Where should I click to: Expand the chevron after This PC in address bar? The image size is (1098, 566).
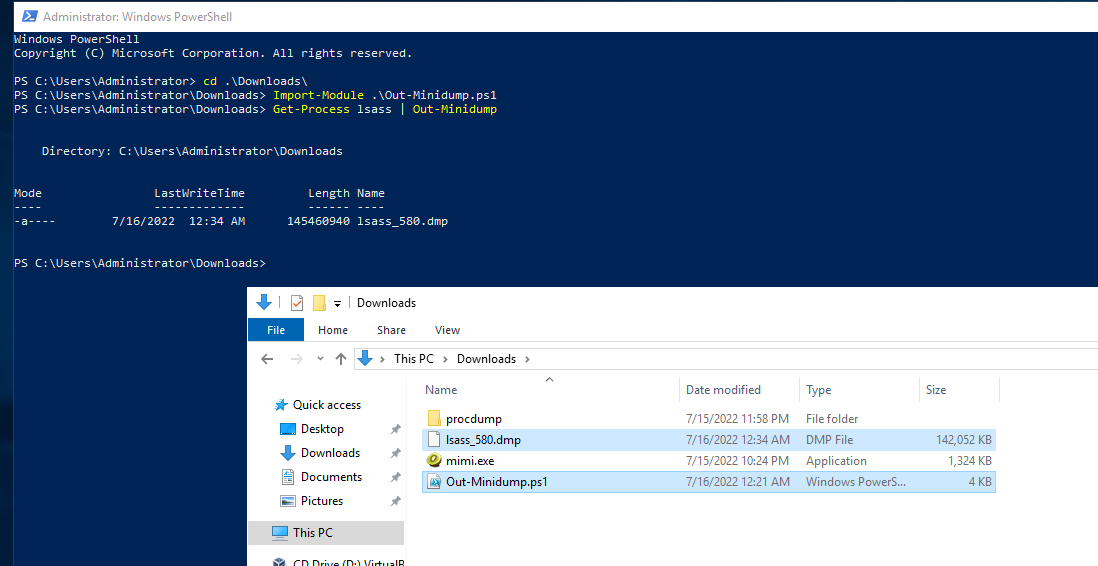coord(445,359)
